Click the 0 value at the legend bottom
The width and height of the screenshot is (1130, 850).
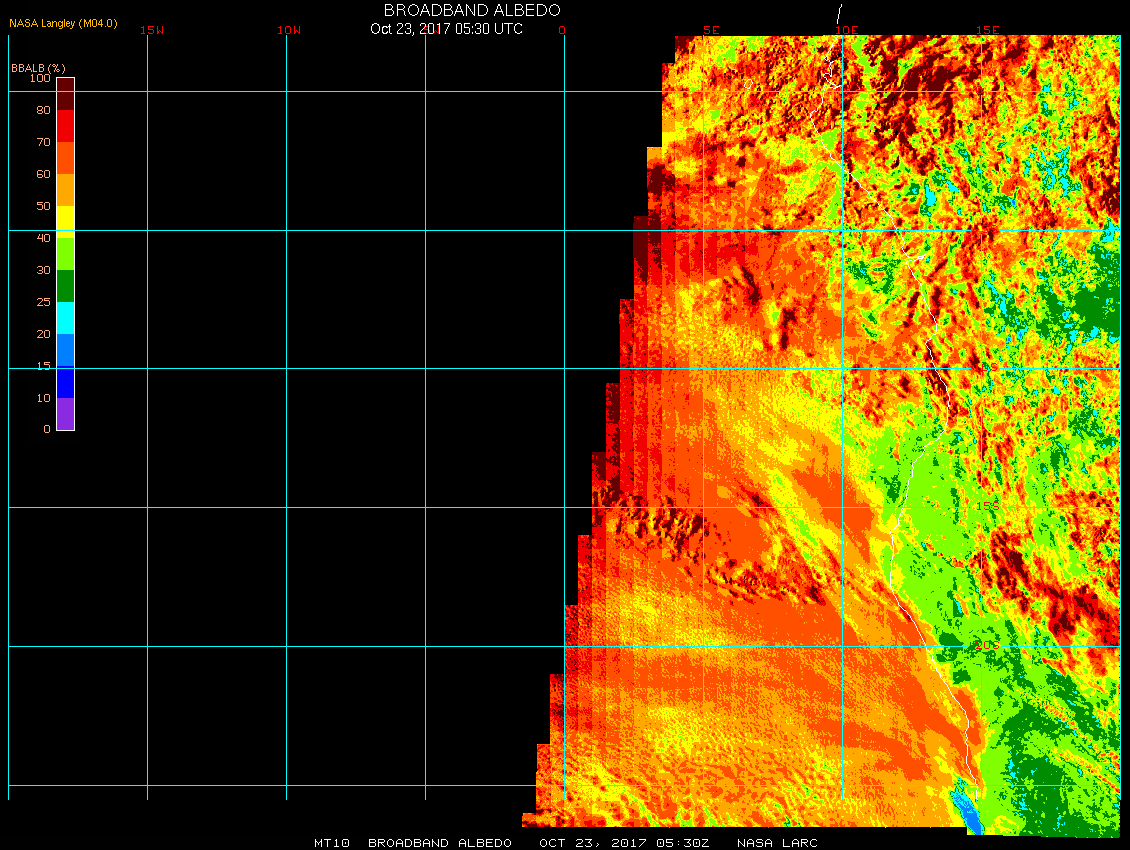click(46, 430)
